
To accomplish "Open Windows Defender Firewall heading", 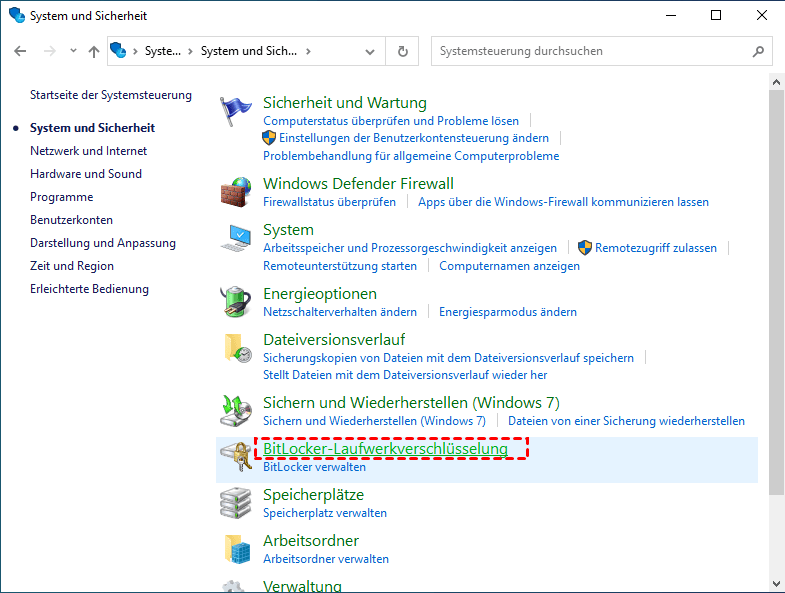I will click(x=358, y=184).
